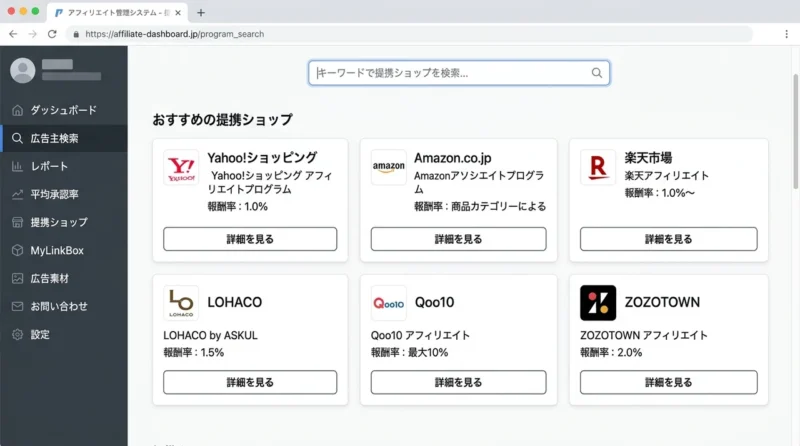This screenshot has height=446, width=800.
Task: Click the envelope icon beside お問い合わせ
Action: 17,307
